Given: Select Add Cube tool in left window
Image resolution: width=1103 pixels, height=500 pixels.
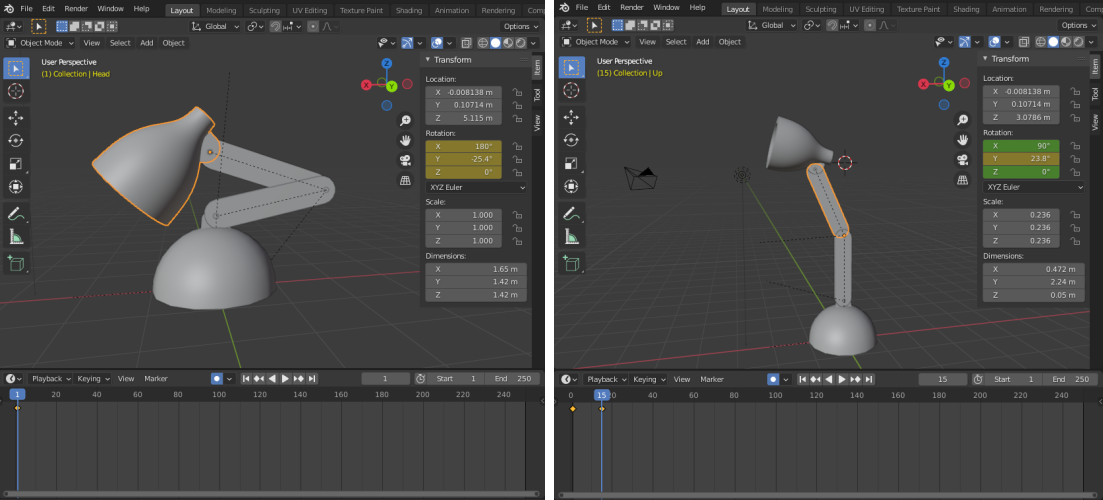Looking at the screenshot, I should click(15, 264).
